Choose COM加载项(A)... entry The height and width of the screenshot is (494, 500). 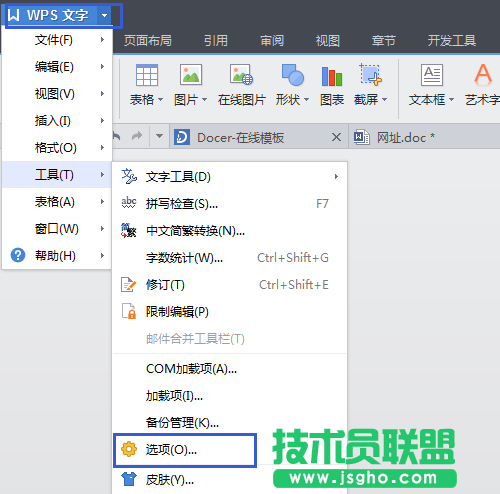point(230,369)
